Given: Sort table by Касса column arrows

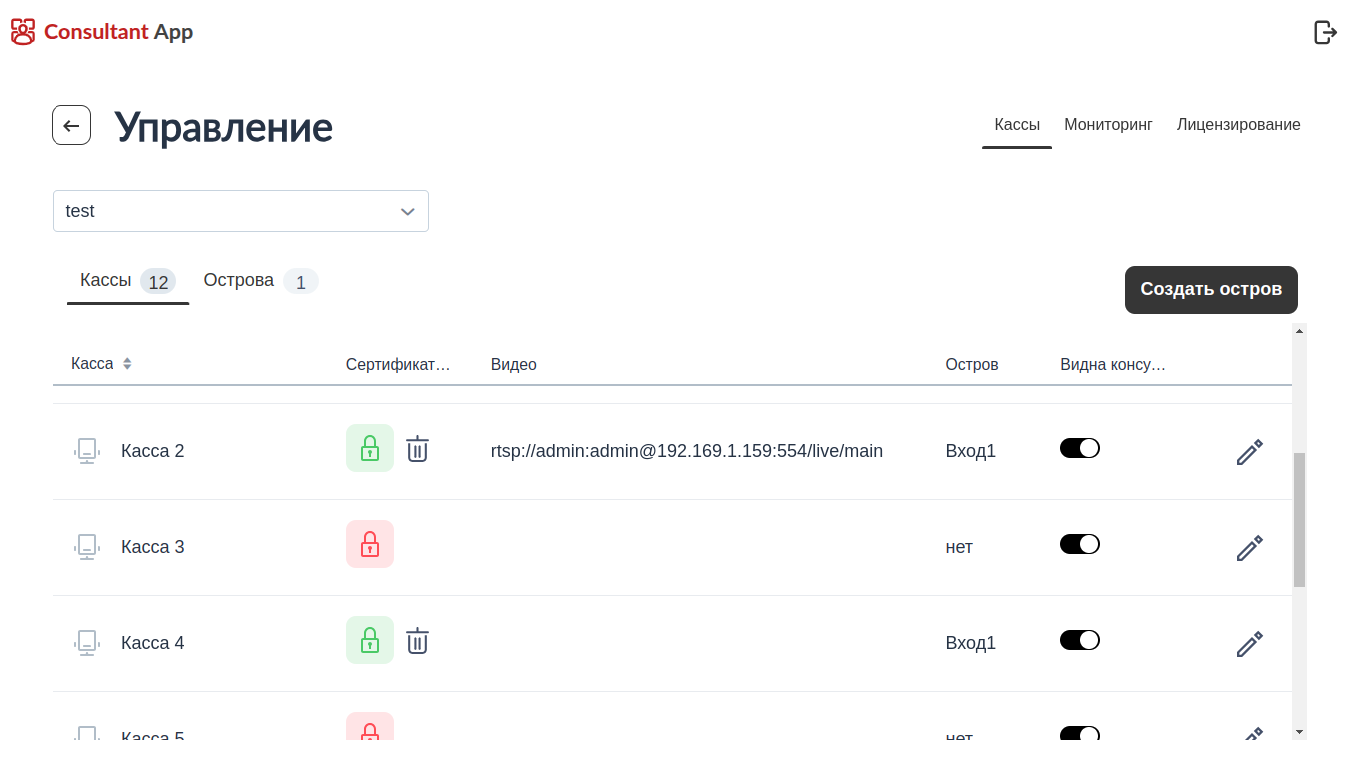Looking at the screenshot, I should click(x=127, y=364).
